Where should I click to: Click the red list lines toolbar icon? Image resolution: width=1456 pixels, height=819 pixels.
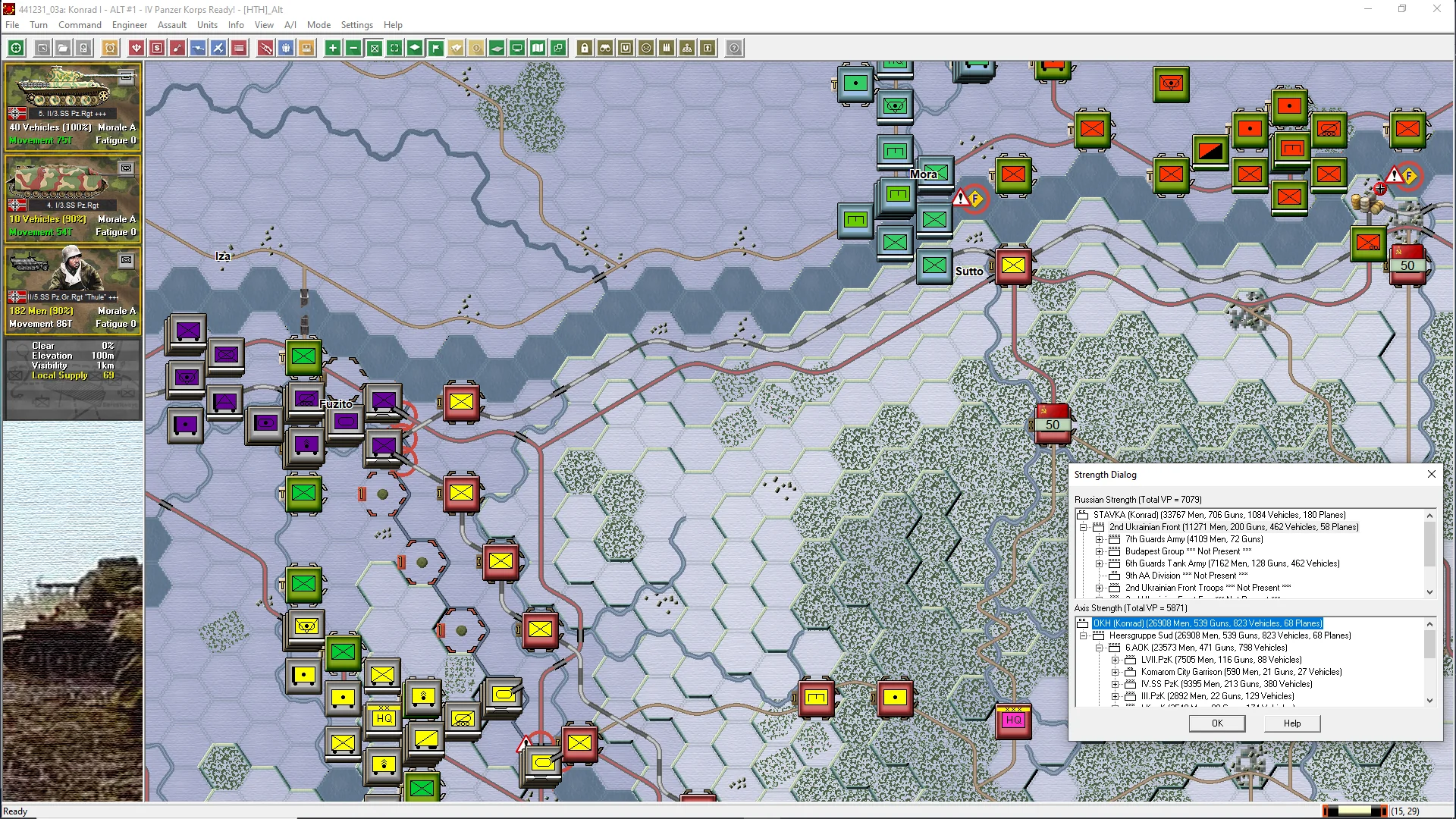239,48
